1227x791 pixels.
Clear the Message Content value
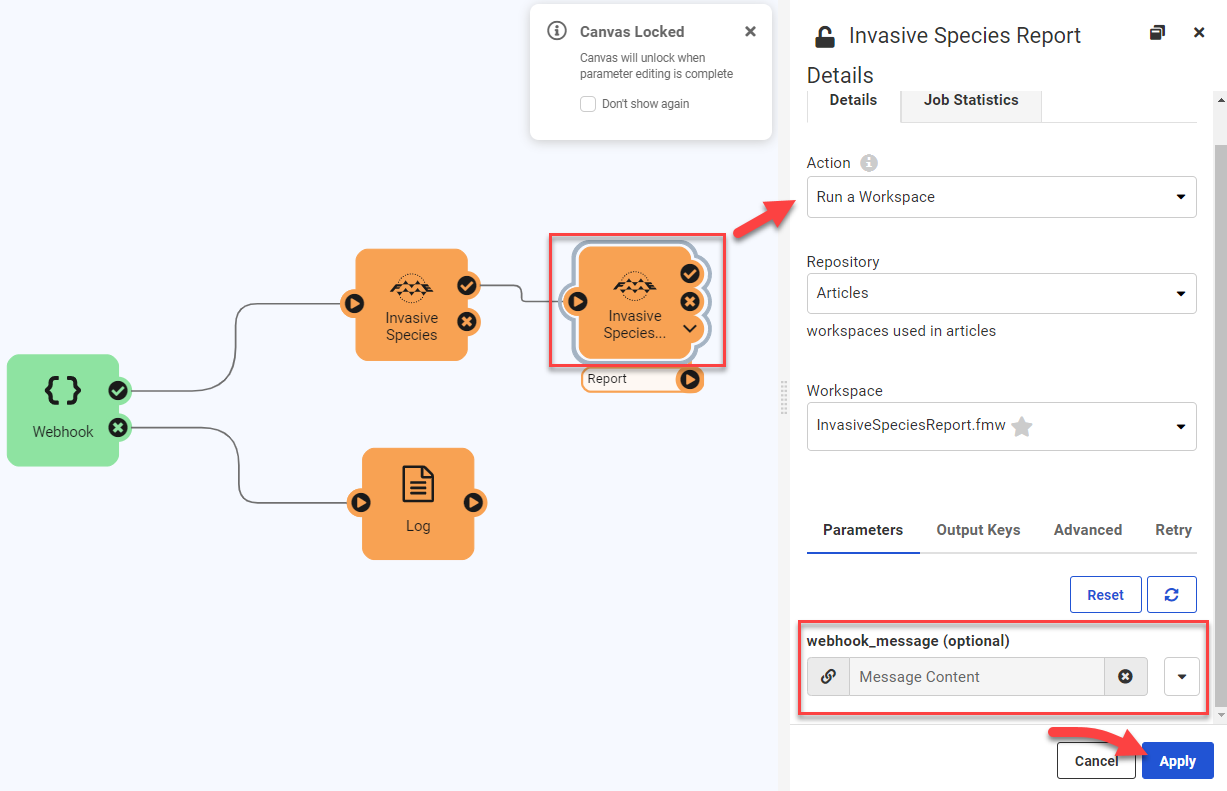point(1125,677)
